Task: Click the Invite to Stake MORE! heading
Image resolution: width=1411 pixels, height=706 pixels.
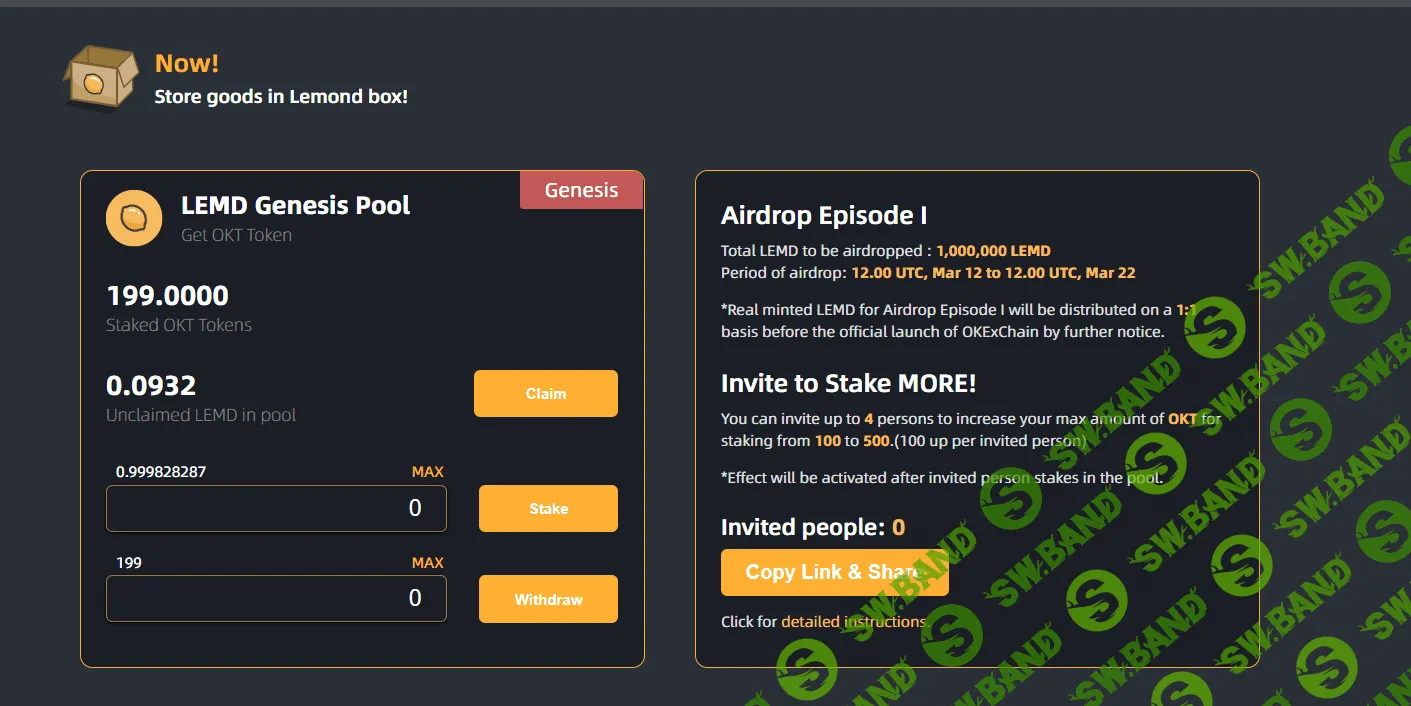Action: [x=848, y=383]
